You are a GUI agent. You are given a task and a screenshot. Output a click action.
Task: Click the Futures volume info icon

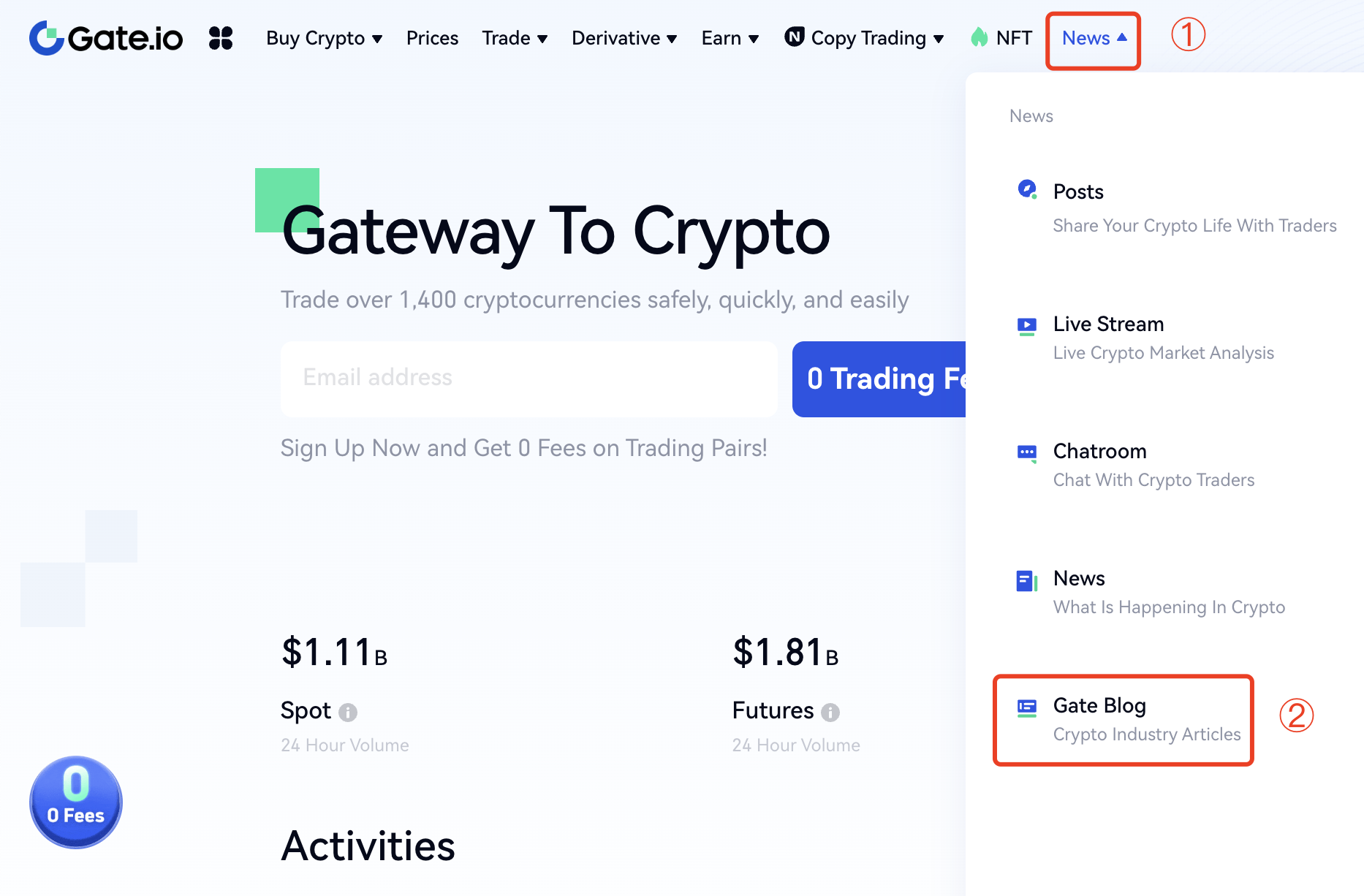(830, 712)
